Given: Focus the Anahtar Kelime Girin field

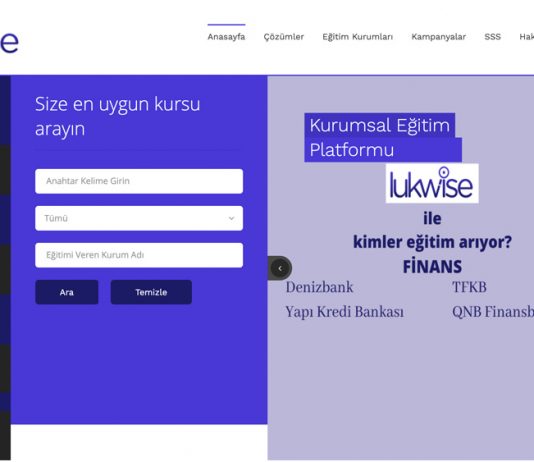Looking at the screenshot, I should (x=139, y=181).
